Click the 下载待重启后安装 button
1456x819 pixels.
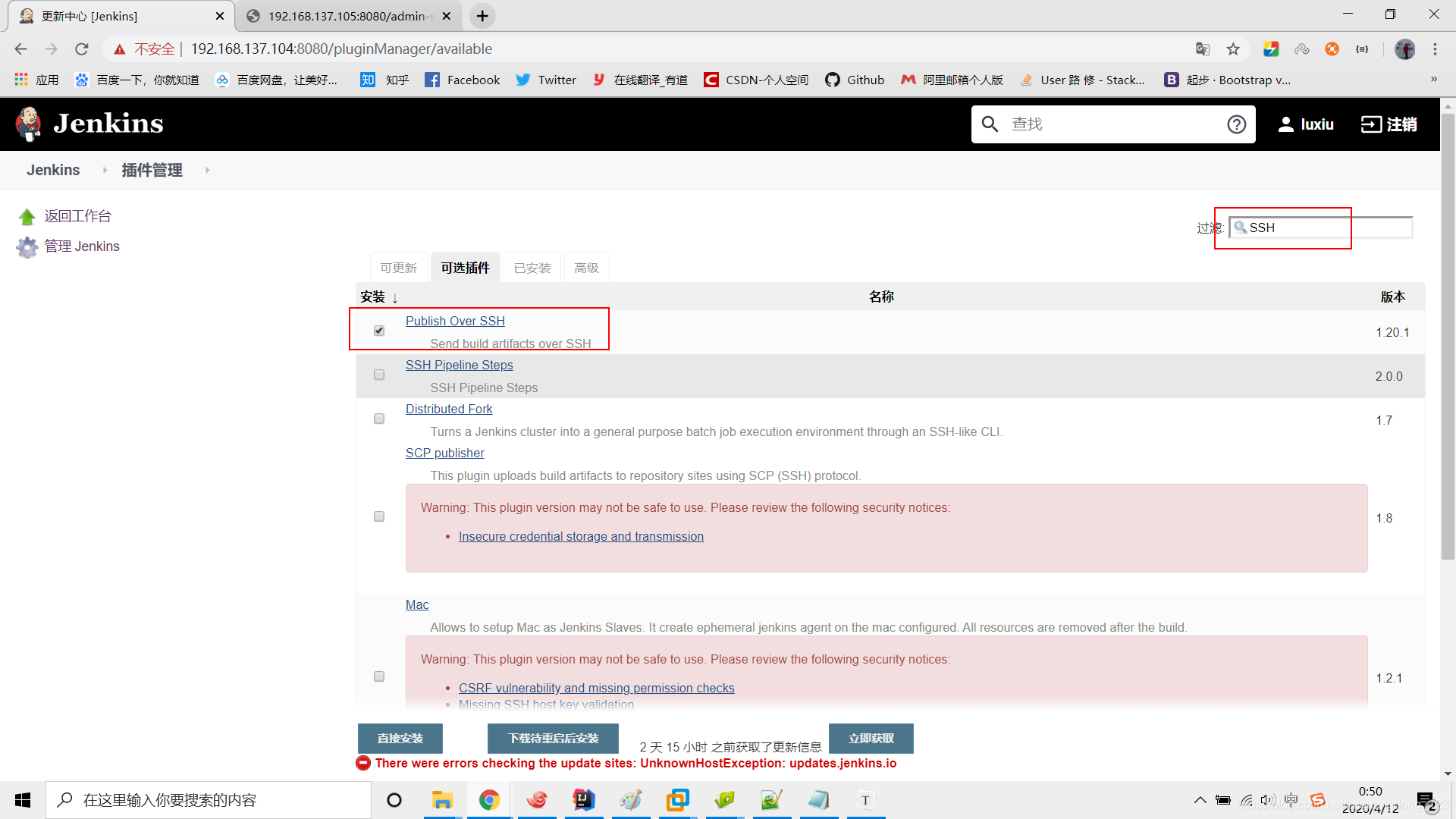(x=553, y=739)
